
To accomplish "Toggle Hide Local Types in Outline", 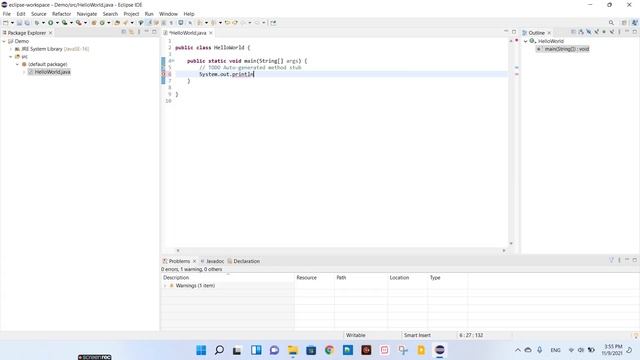I will click(x=612, y=32).
